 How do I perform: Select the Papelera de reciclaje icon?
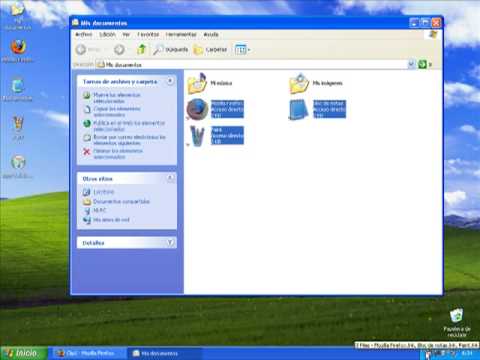(x=456, y=316)
